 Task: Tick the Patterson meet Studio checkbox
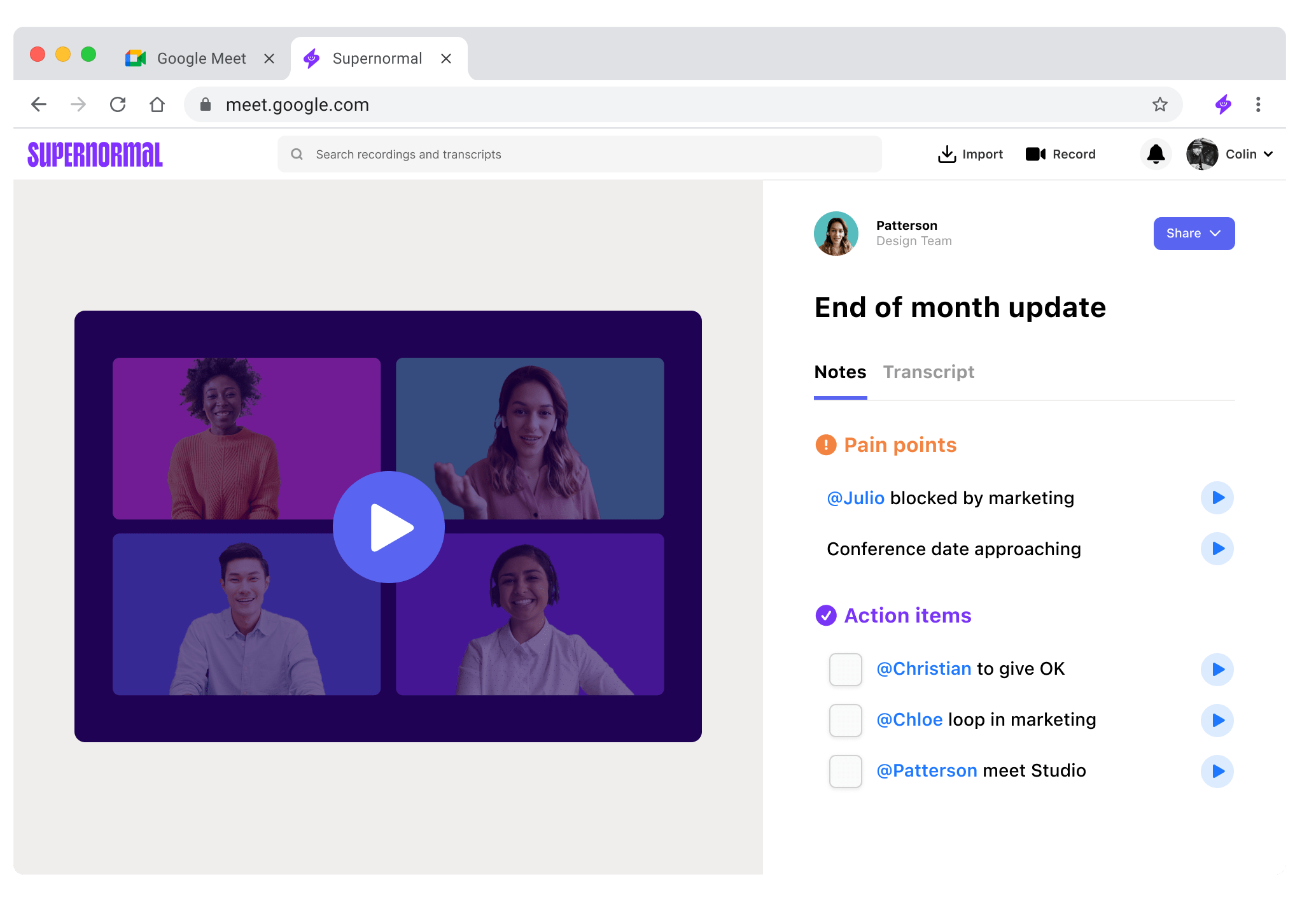tap(845, 771)
